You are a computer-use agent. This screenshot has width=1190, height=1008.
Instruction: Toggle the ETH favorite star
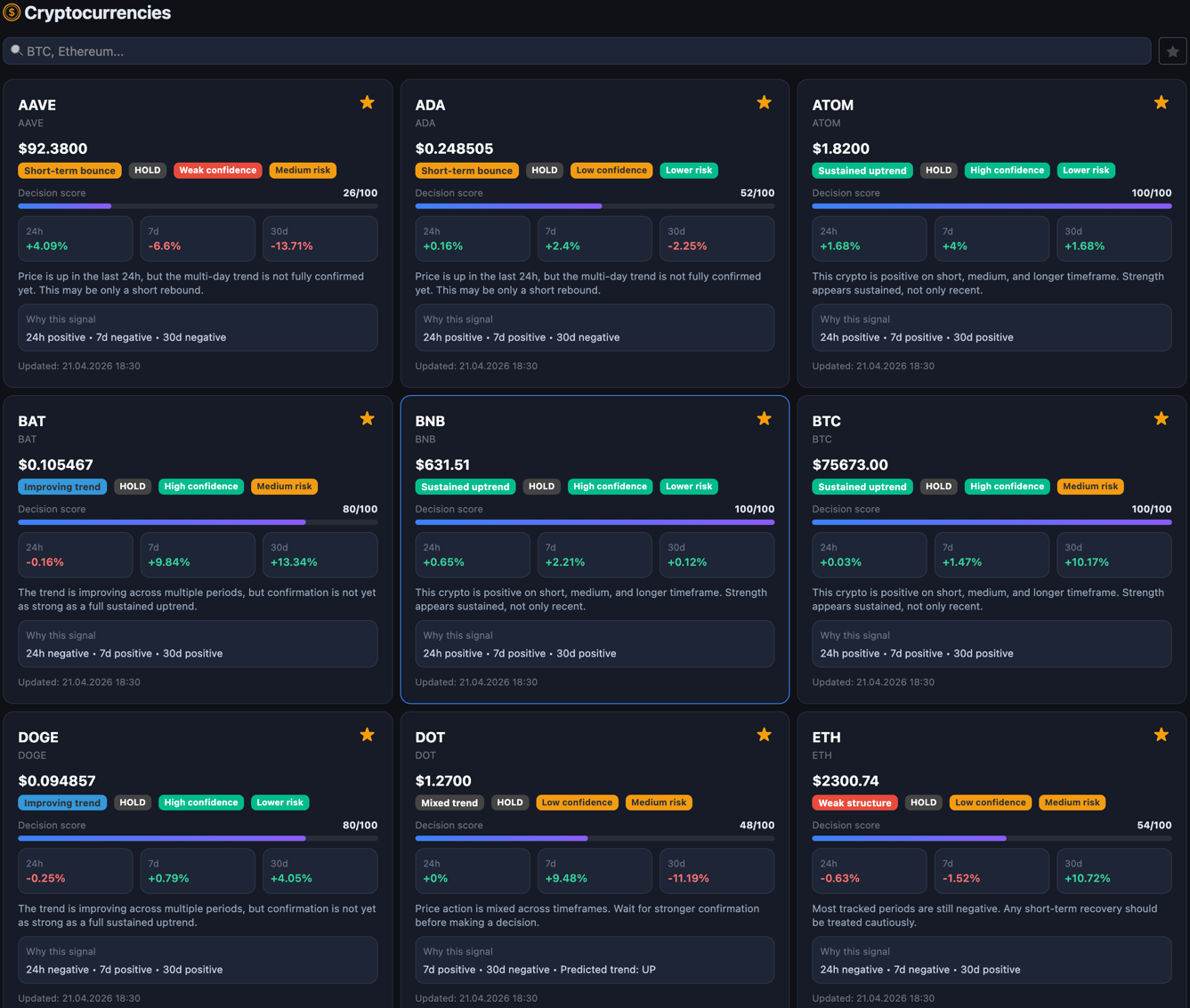(x=1161, y=735)
